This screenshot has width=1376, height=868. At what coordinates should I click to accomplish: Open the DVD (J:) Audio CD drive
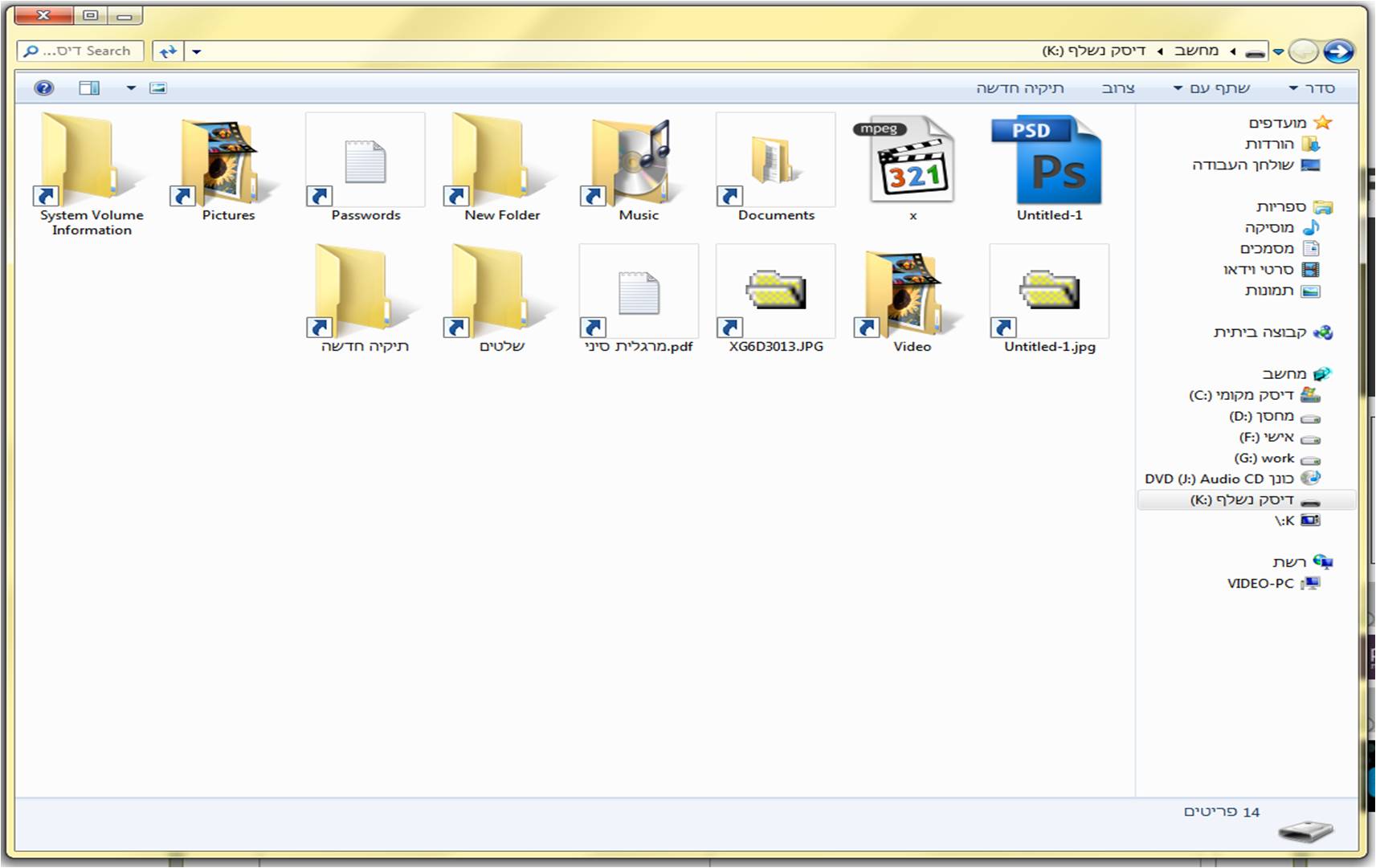[1232, 479]
